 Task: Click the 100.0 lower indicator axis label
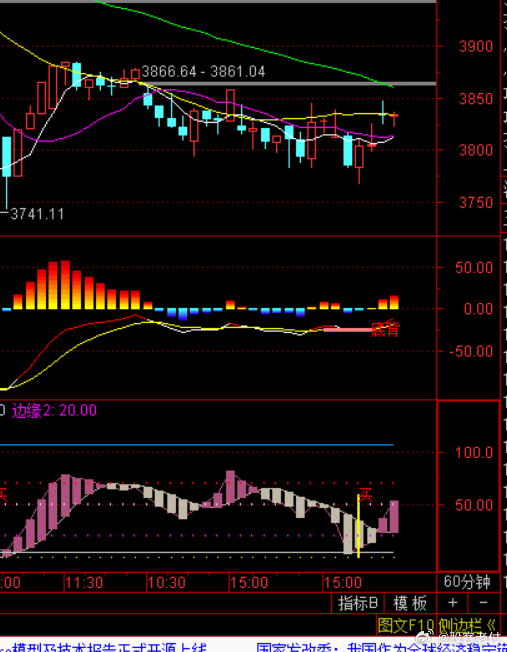(474, 452)
